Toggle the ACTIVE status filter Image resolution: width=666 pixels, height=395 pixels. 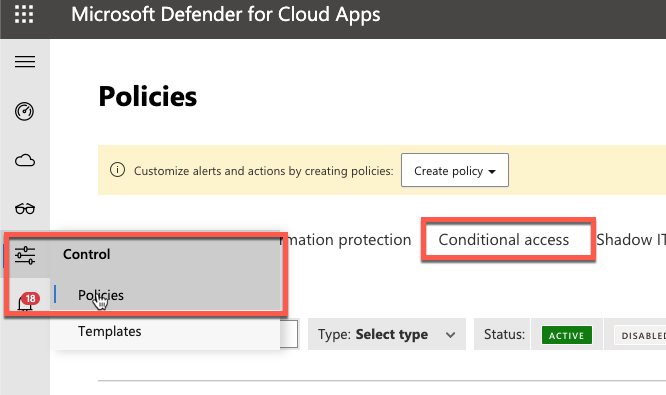[567, 335]
